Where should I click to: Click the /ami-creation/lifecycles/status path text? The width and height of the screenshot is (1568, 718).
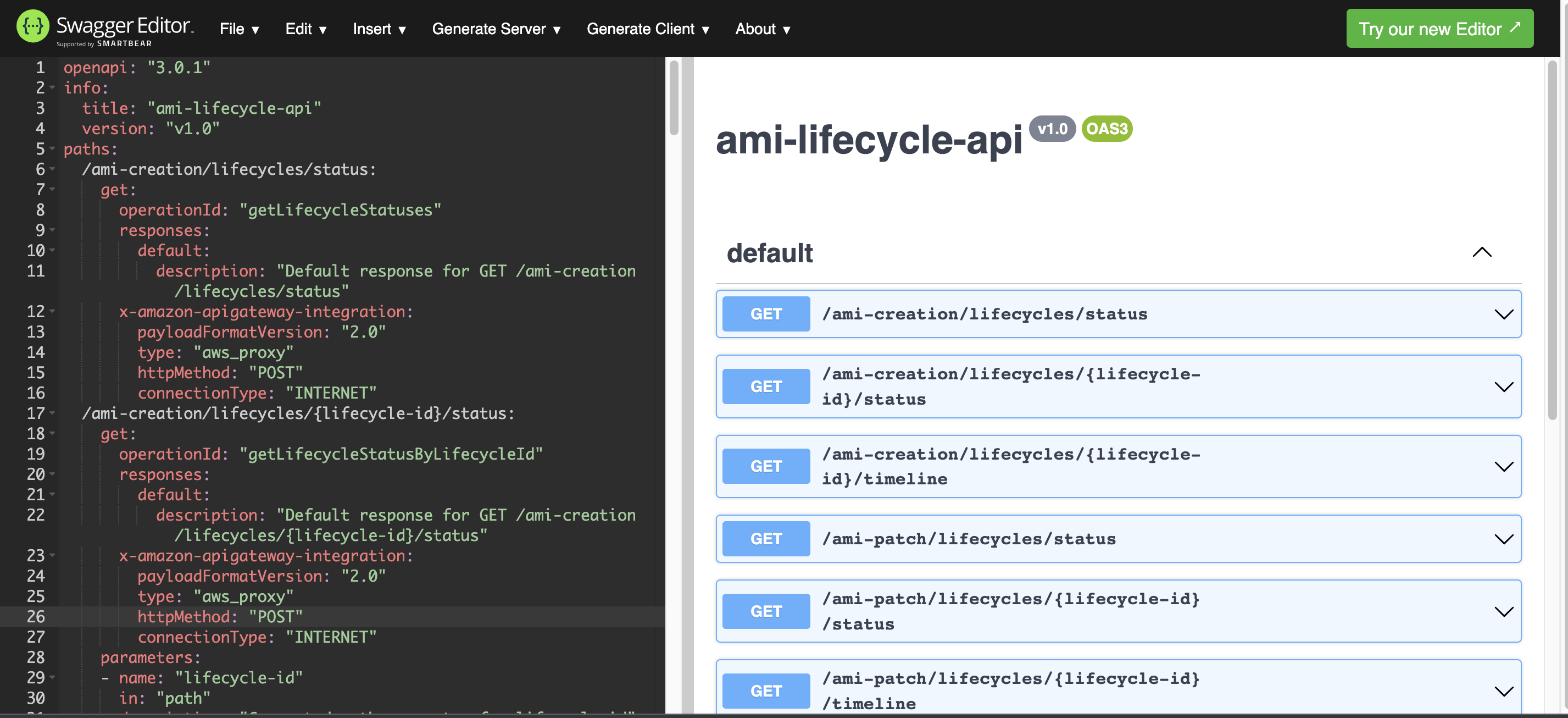(x=985, y=314)
